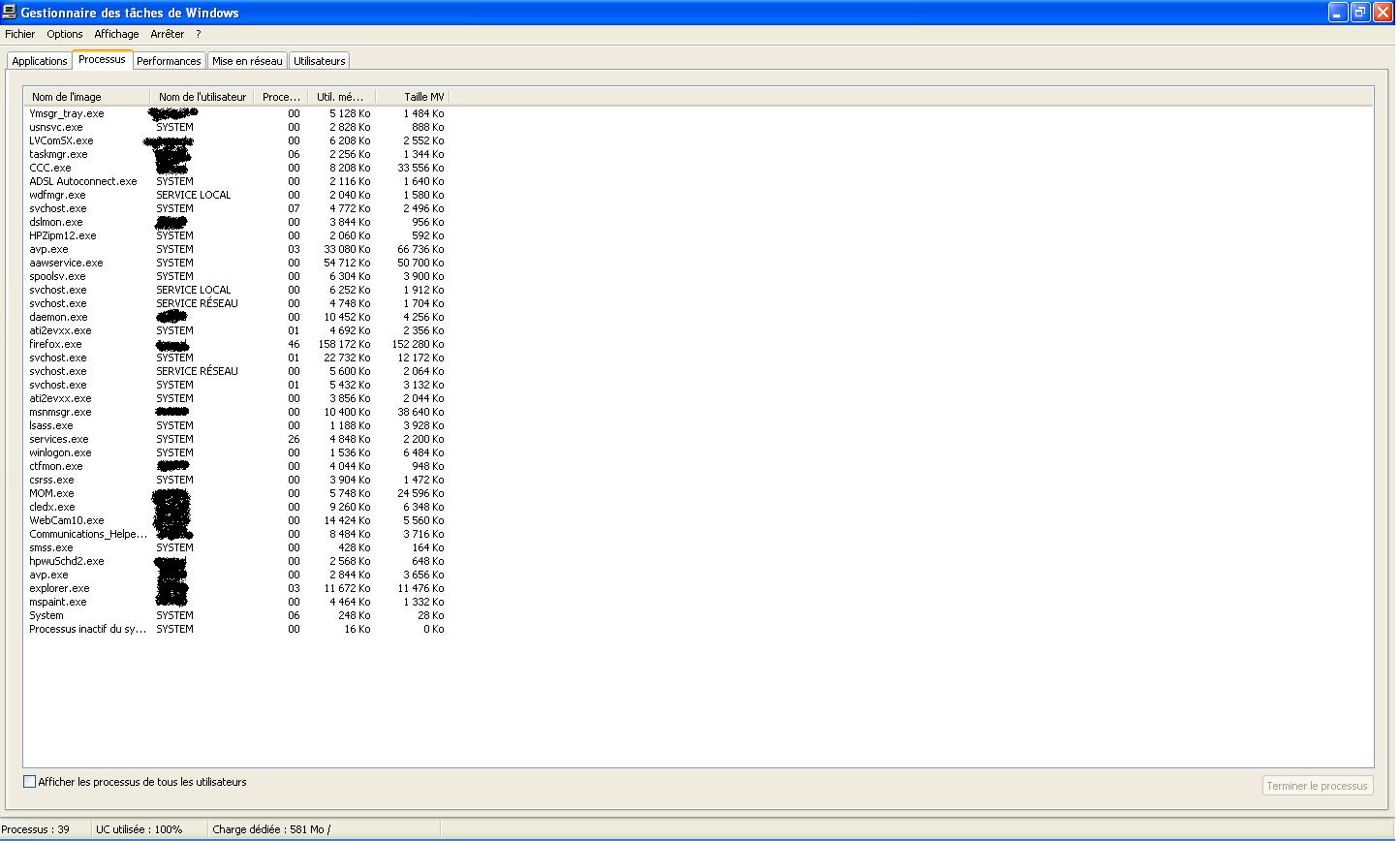The image size is (1400, 841).
Task: Restore down the Task Manager window
Action: click(1360, 13)
